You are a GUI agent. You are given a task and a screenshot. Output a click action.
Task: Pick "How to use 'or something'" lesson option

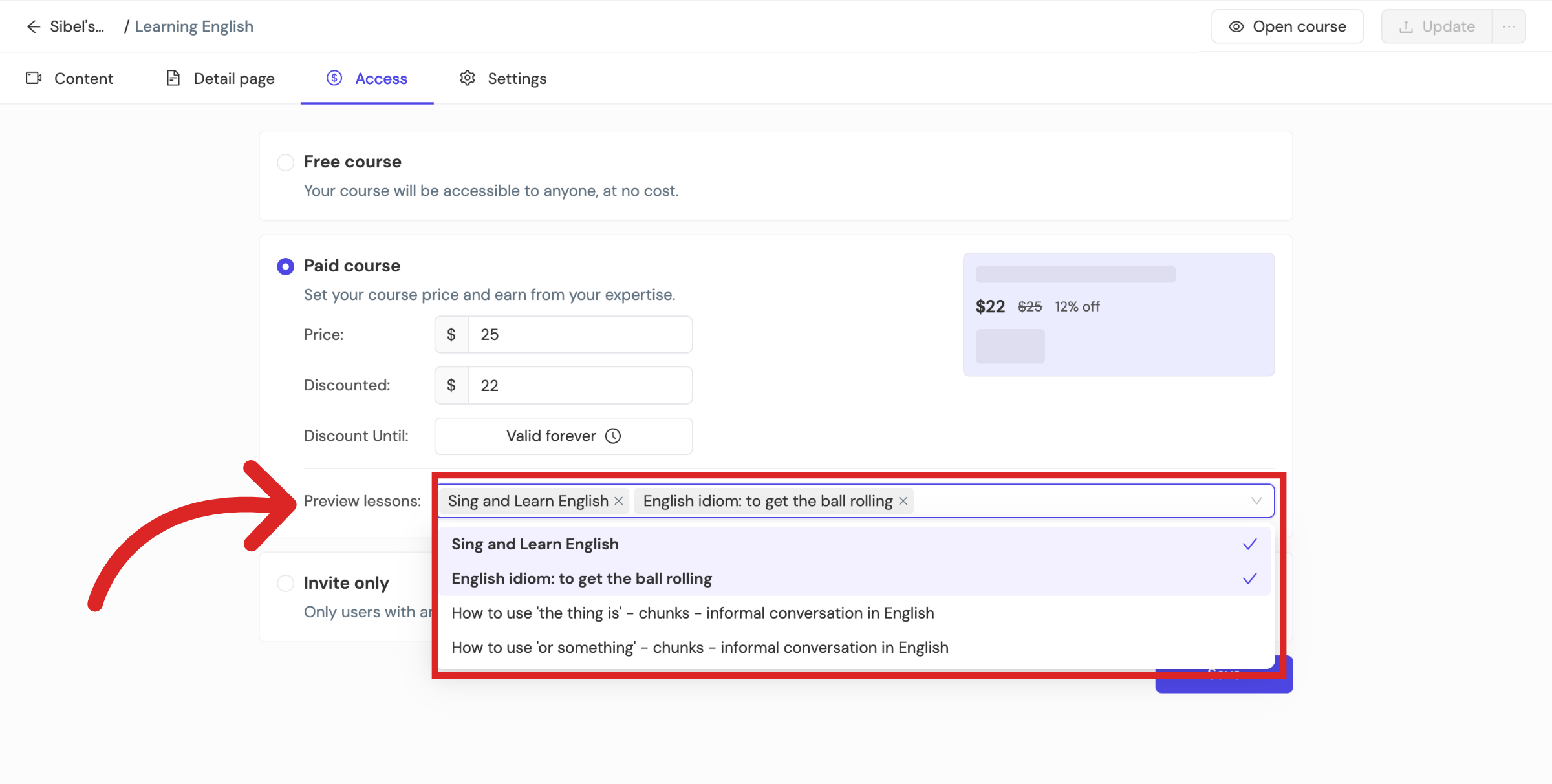(700, 648)
